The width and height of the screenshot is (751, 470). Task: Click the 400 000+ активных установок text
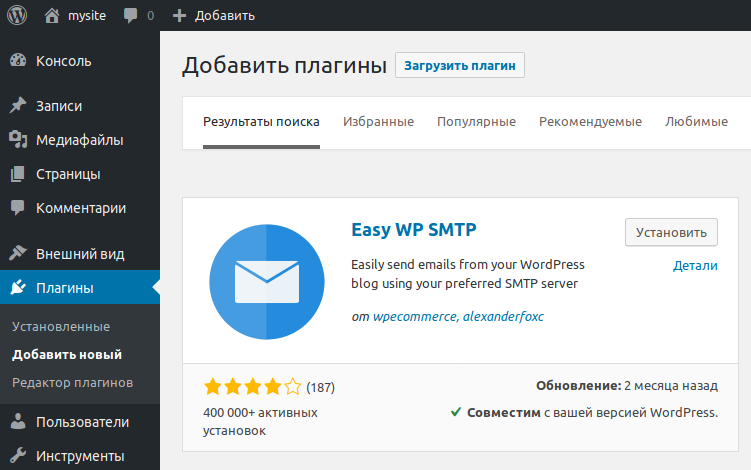[x=260, y=422]
